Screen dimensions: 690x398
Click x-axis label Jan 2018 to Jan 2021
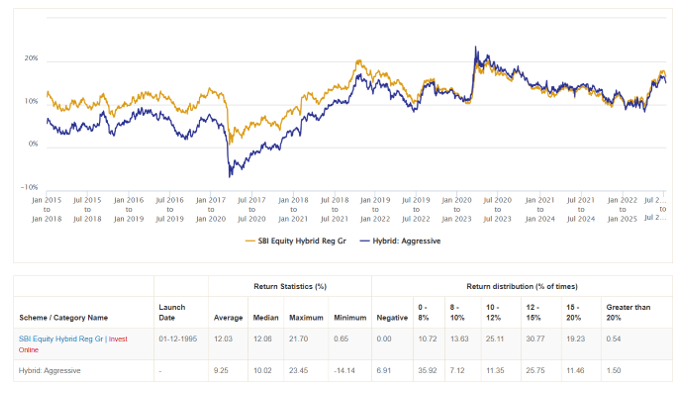click(x=293, y=210)
